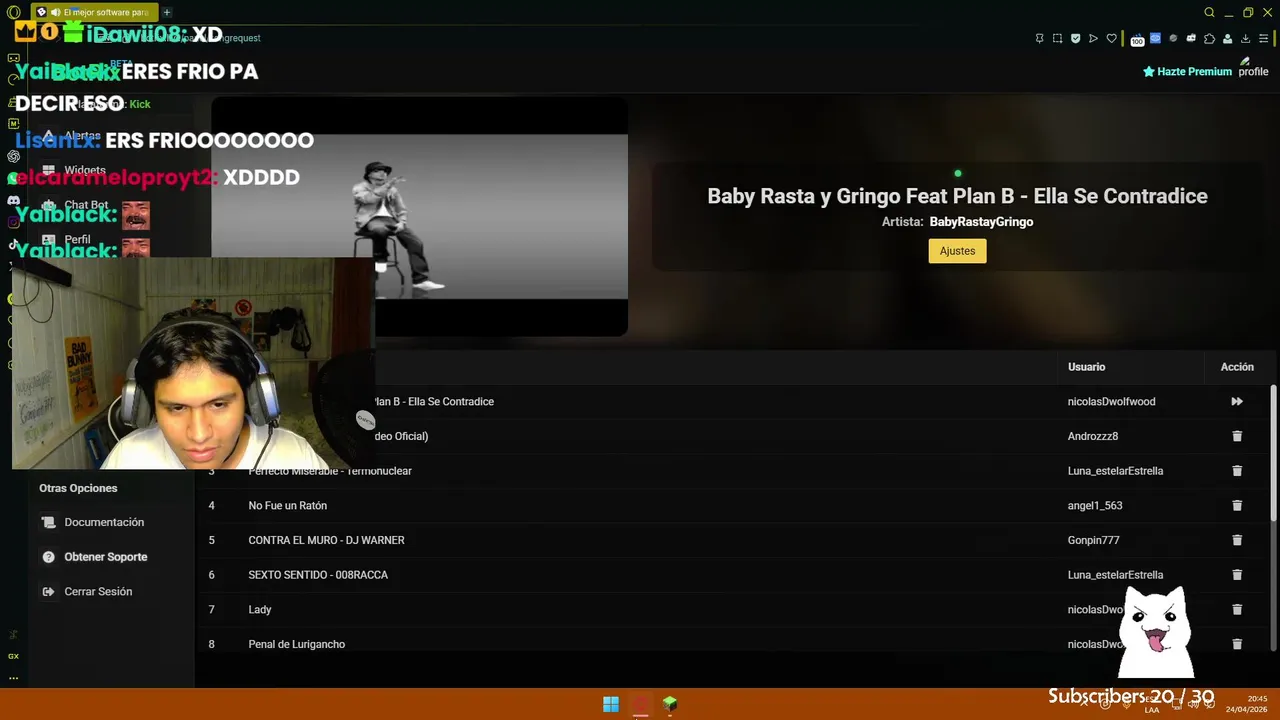Click username angel1_563 in the queue
The image size is (1280, 720).
point(1095,506)
